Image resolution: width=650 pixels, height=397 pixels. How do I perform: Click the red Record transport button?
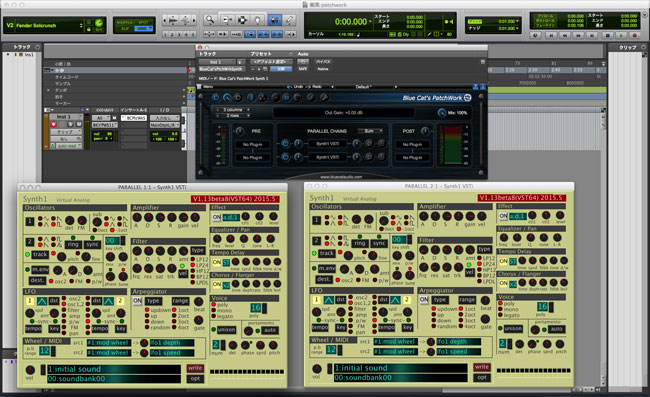pyautogui.click(x=635, y=36)
